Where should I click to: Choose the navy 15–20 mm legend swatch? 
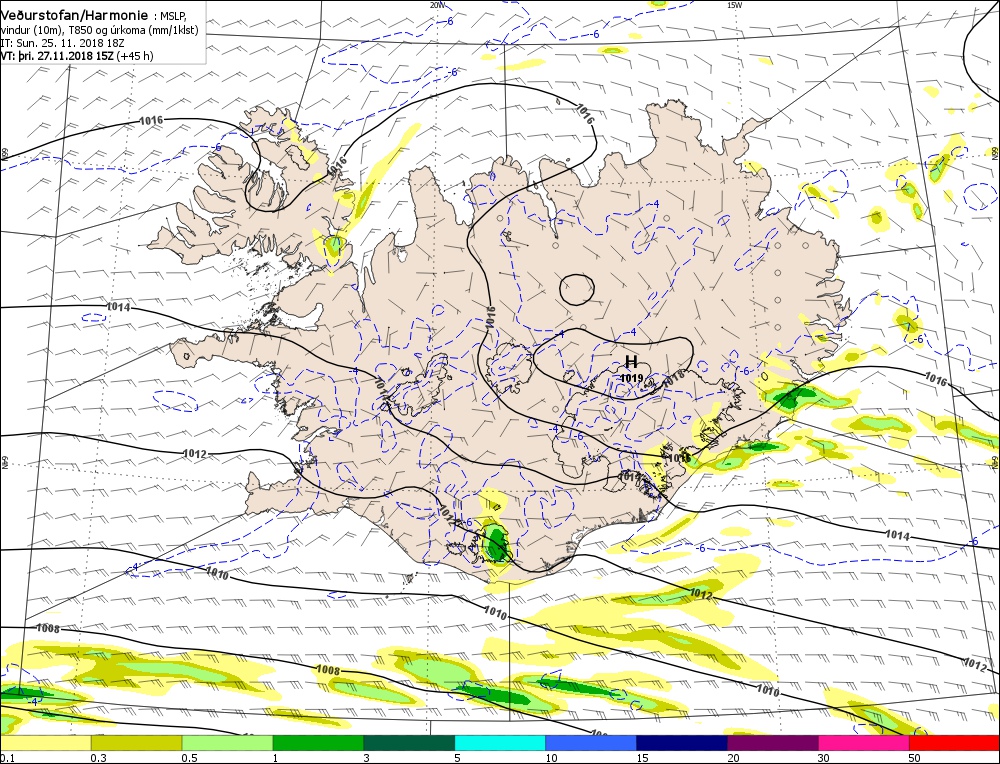(682, 743)
